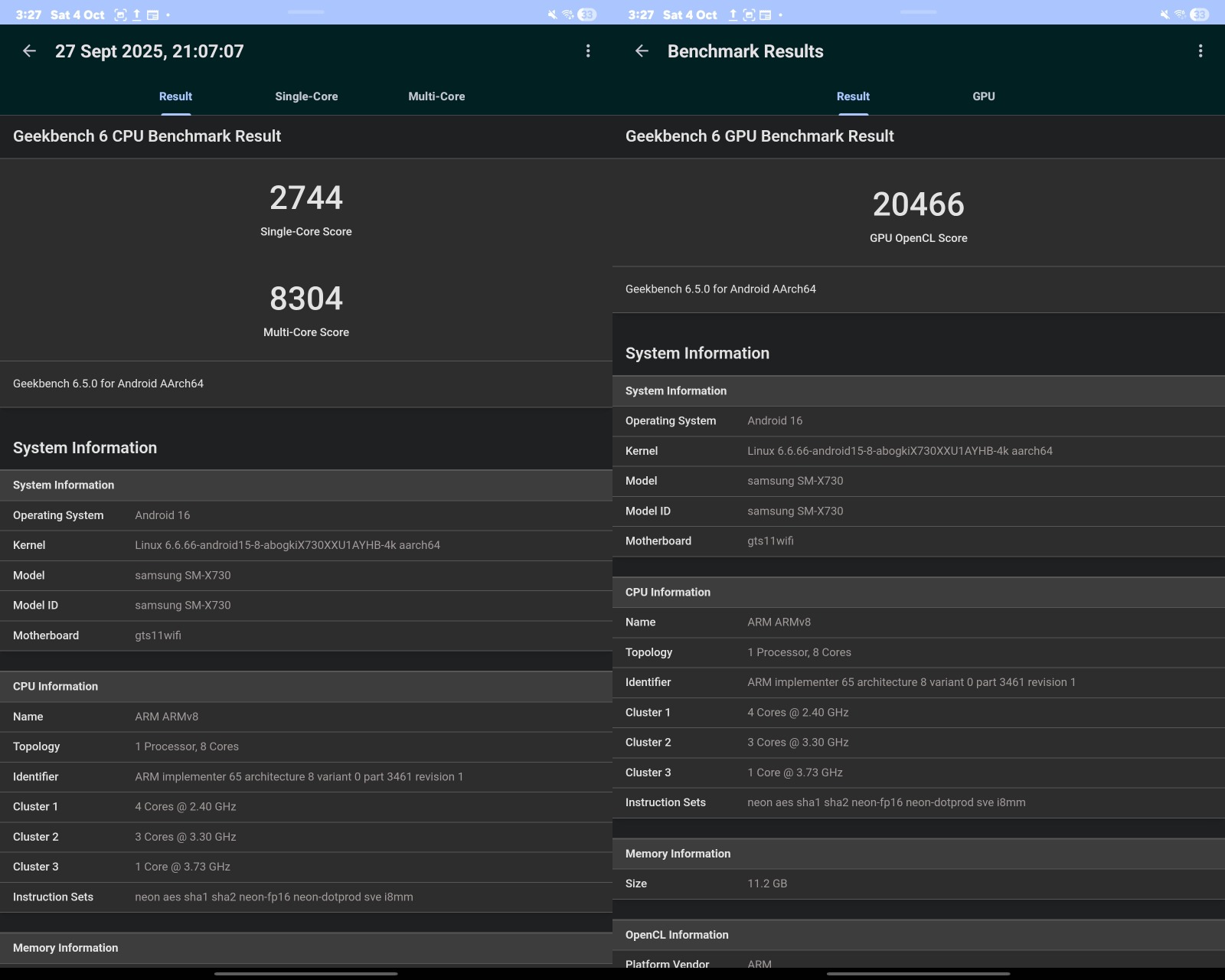Open the overflow menu in the CPU result pane
The height and width of the screenshot is (980, 1225).
(x=588, y=51)
